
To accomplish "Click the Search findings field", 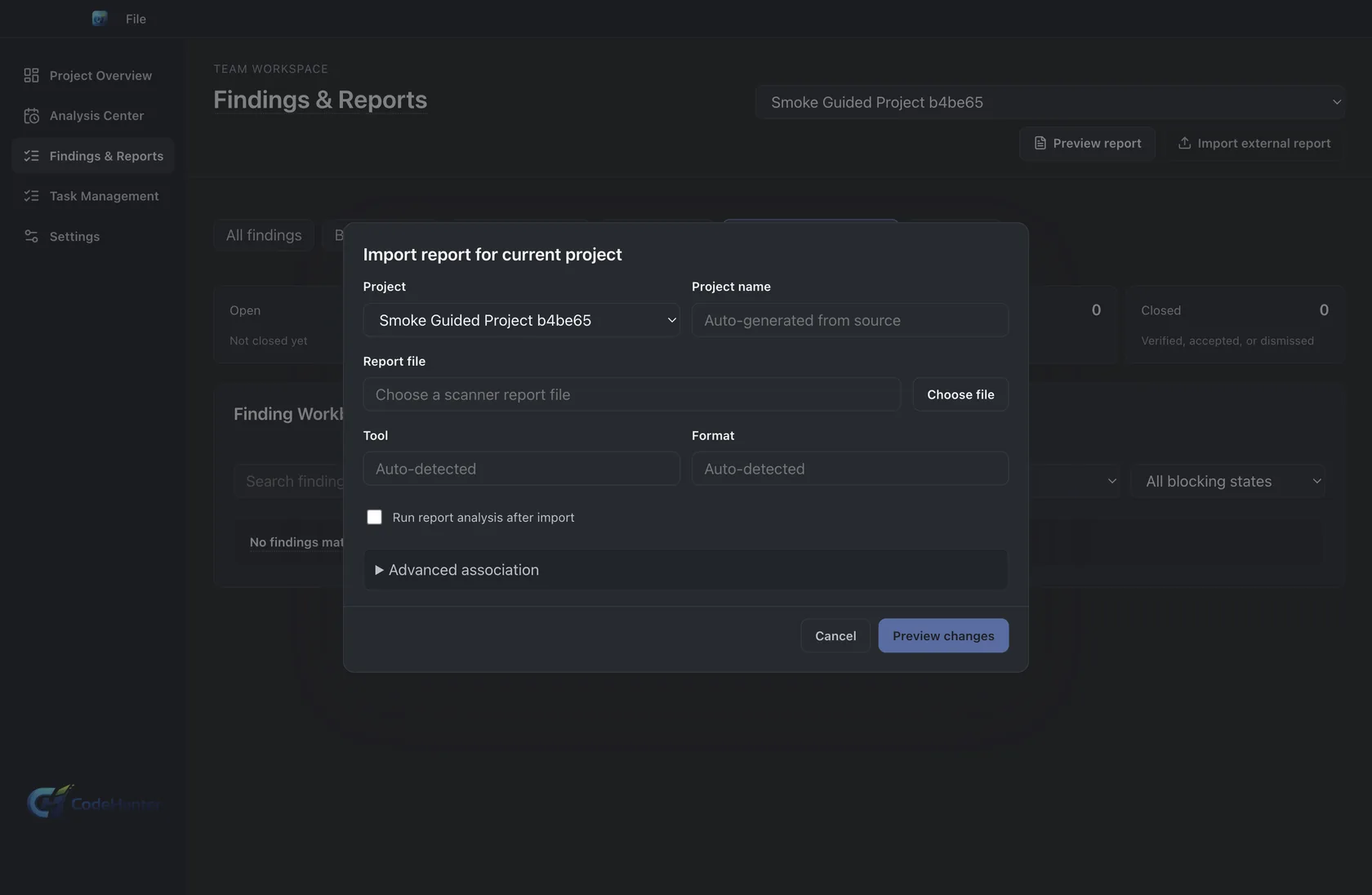I will click(290, 481).
